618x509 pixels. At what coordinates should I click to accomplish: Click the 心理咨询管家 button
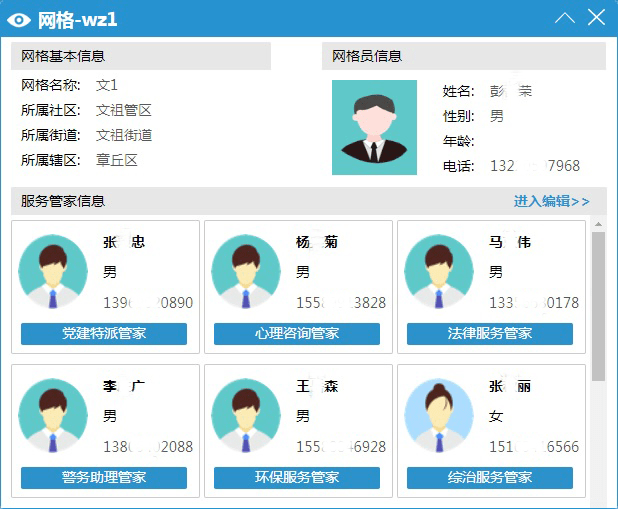tap(297, 333)
